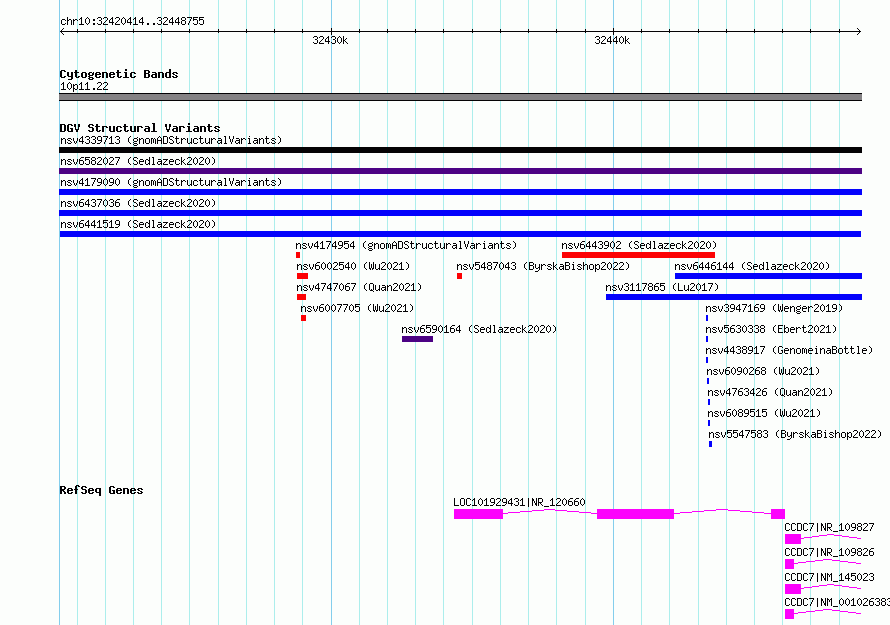This screenshot has height=625, width=890.
Task: Select first exon of LOC101929431 gene
Action: click(478, 514)
